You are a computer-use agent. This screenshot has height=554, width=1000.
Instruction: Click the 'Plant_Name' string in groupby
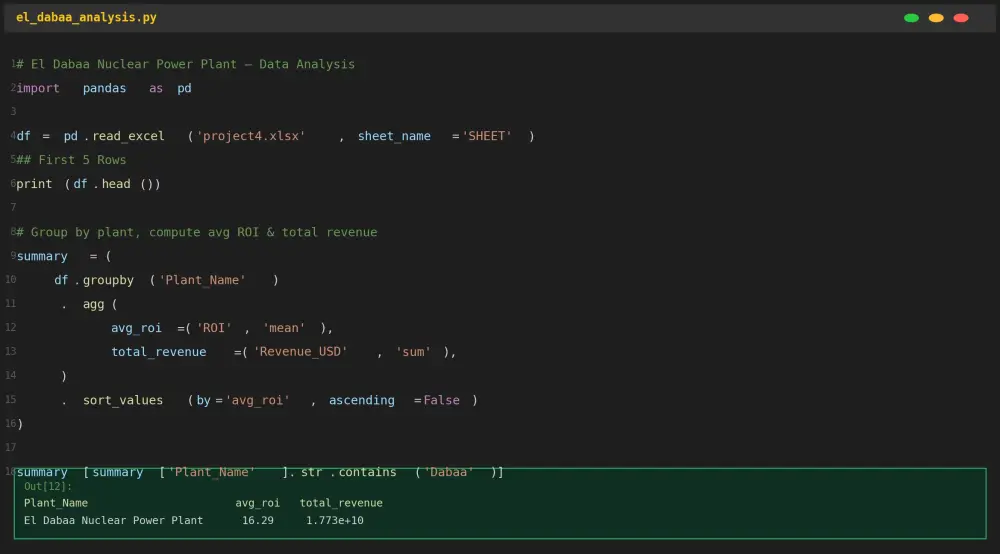pyautogui.click(x=202, y=281)
